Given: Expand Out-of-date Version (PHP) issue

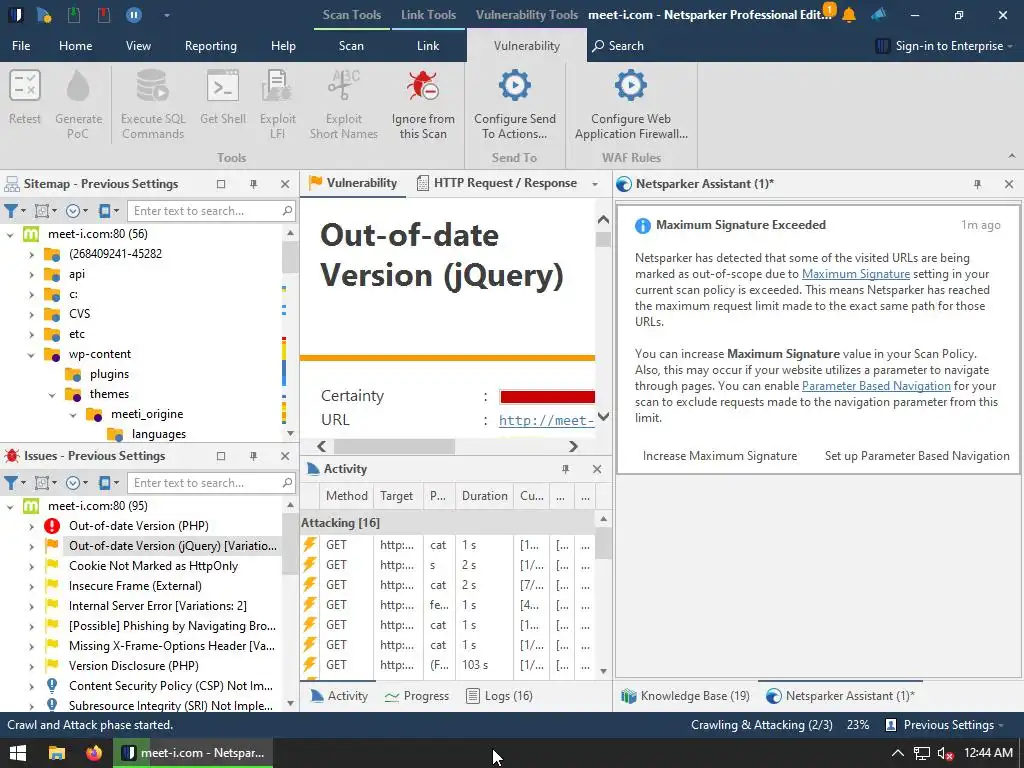Looking at the screenshot, I should click(x=31, y=526).
